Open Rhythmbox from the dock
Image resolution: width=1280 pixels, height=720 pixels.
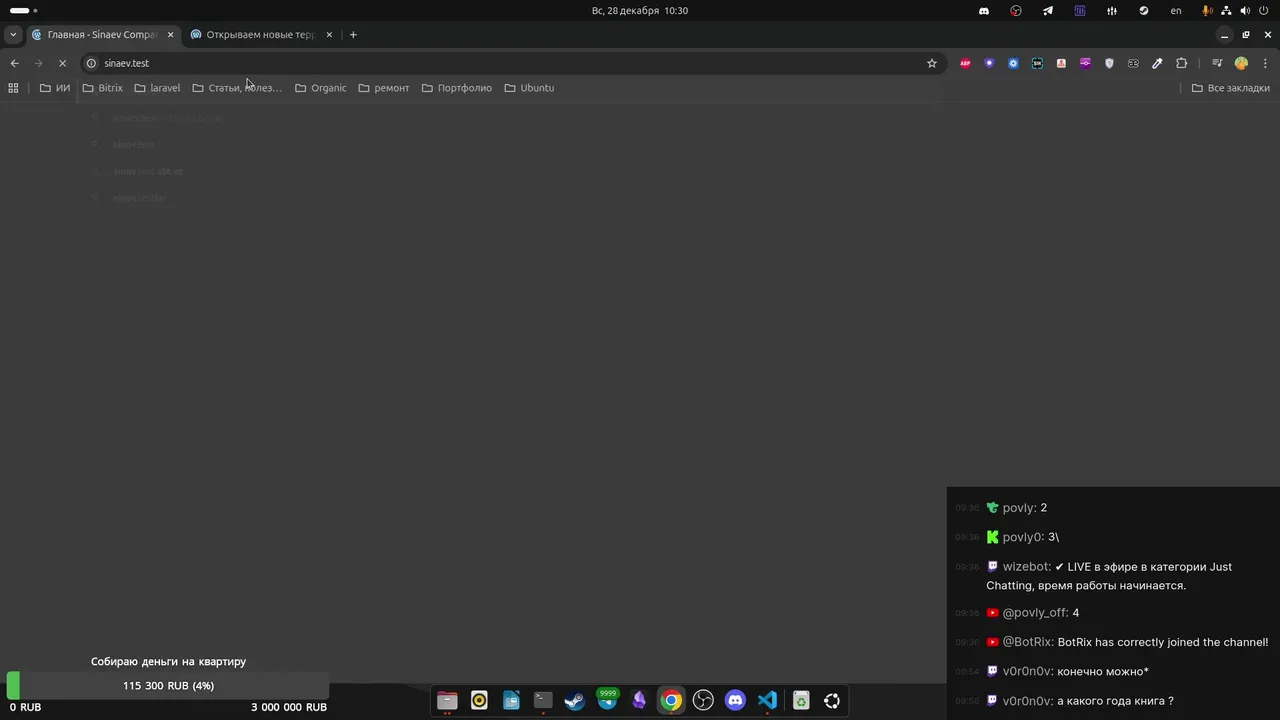tap(479, 701)
